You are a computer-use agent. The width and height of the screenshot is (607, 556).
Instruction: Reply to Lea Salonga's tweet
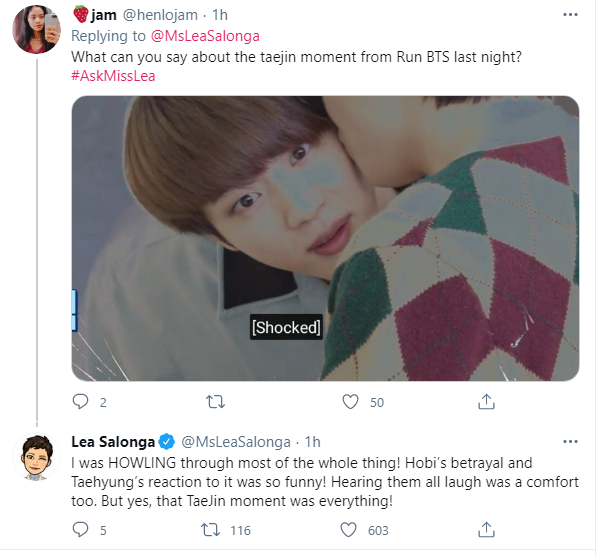click(x=82, y=530)
